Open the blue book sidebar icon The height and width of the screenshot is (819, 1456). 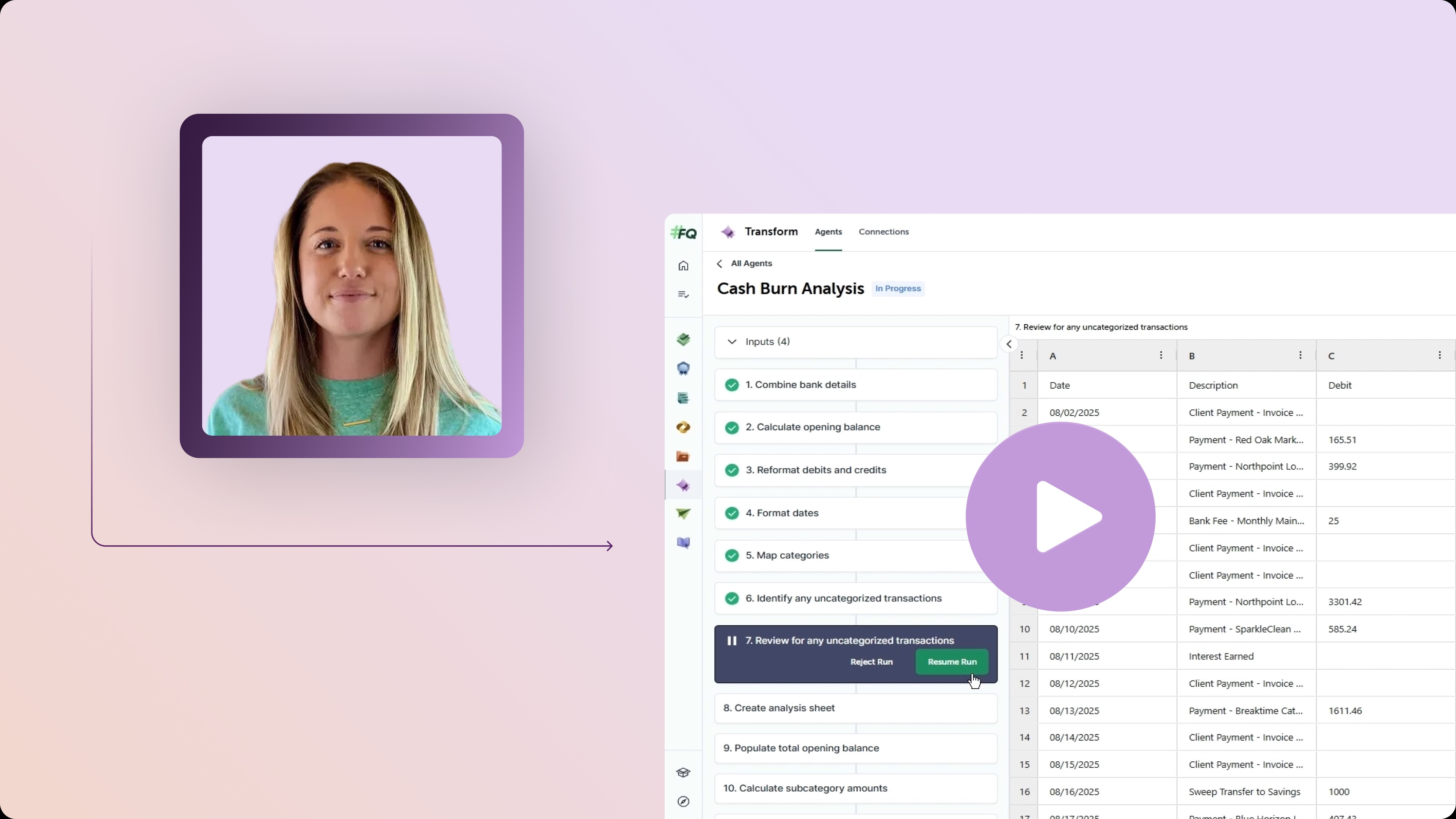(x=683, y=543)
